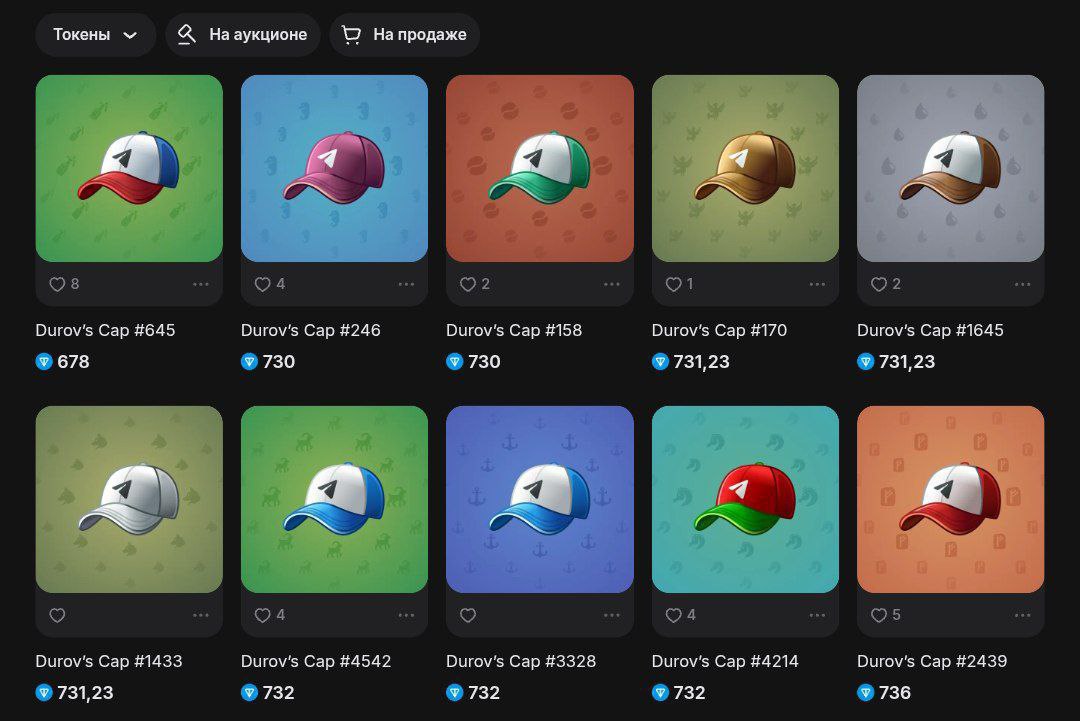Click the title Durov's Cap #4214
Viewport: 1080px width, 721px height.
725,661
